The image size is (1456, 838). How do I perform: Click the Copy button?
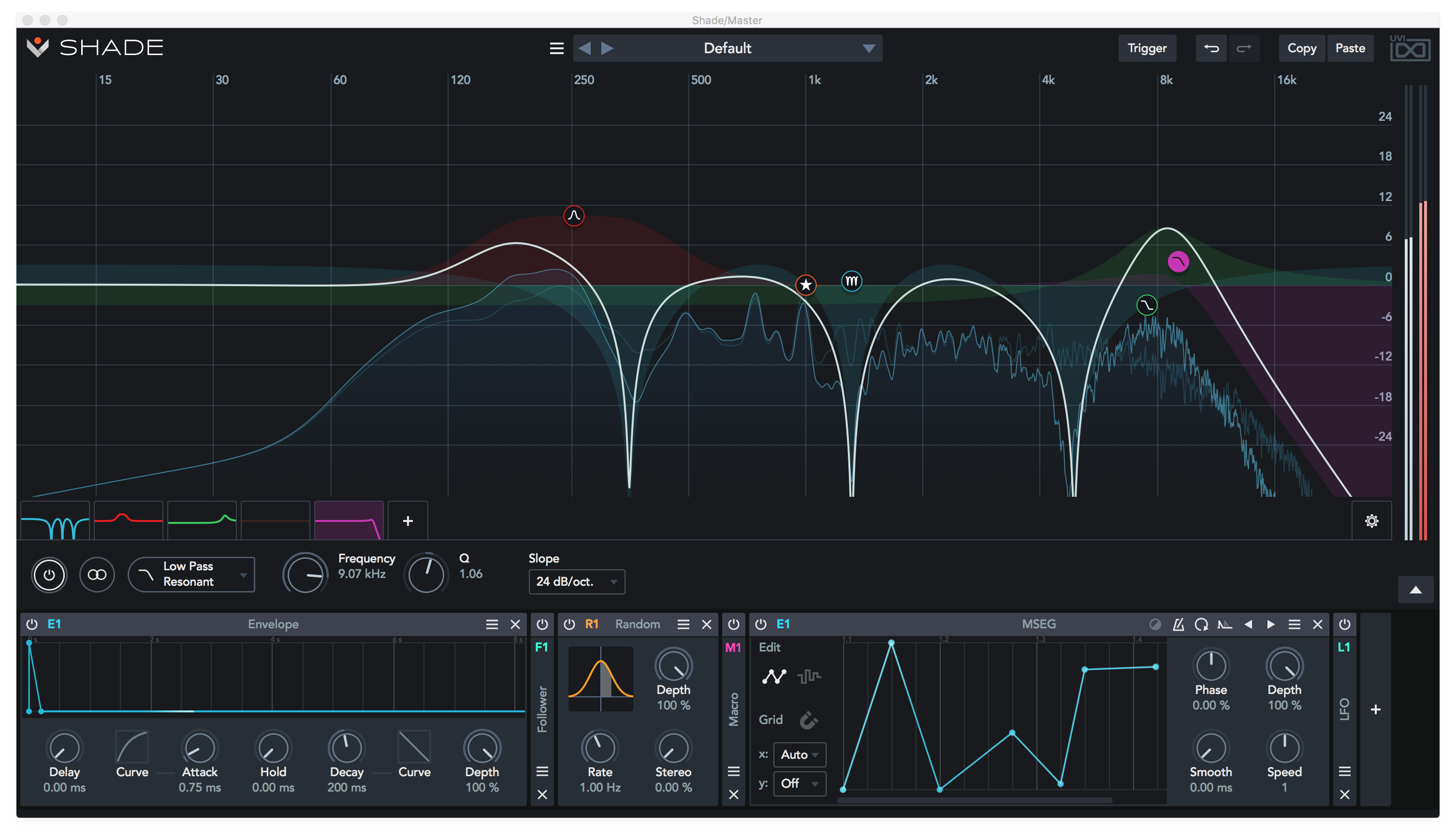(x=1302, y=48)
